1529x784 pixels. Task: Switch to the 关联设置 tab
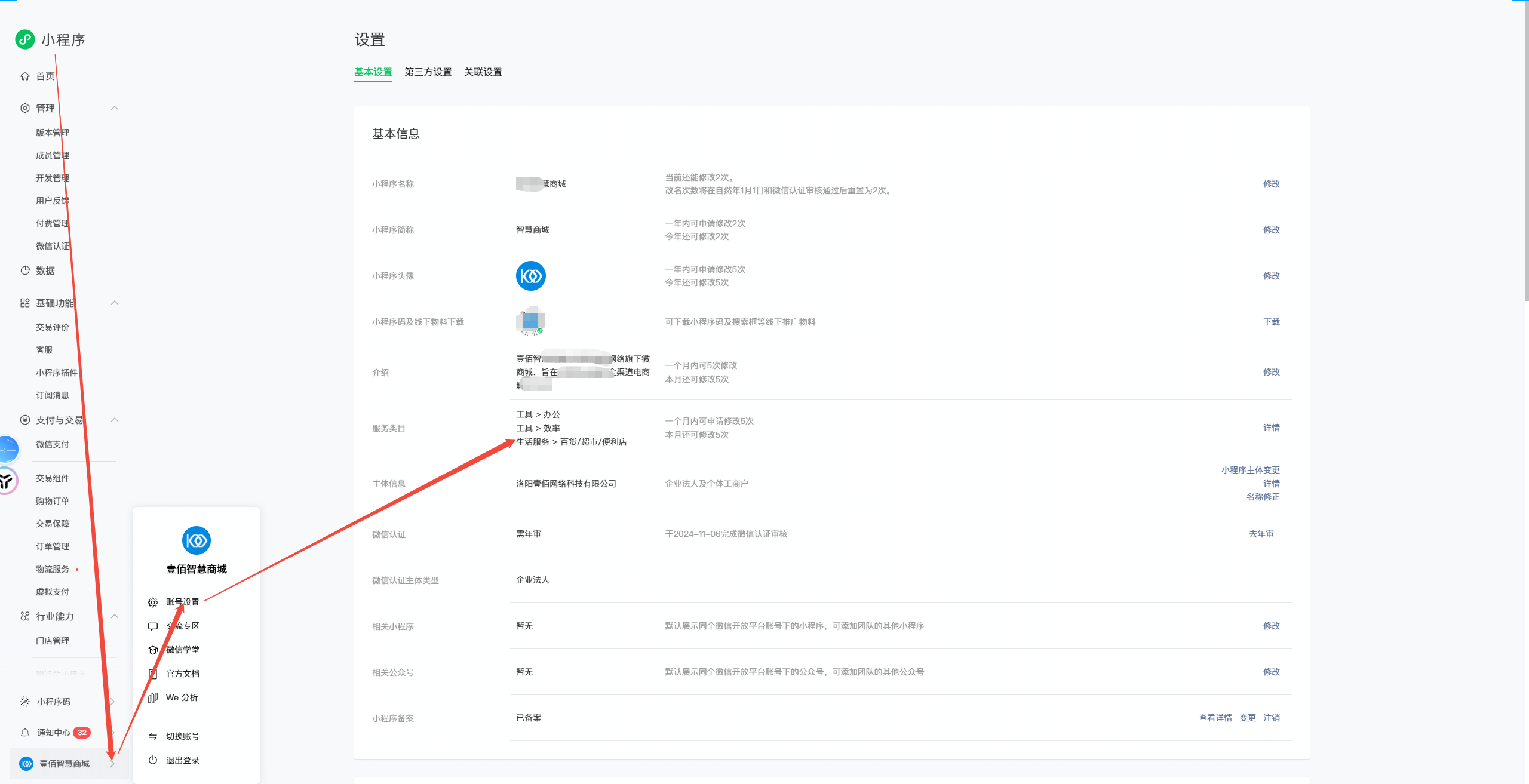point(483,72)
